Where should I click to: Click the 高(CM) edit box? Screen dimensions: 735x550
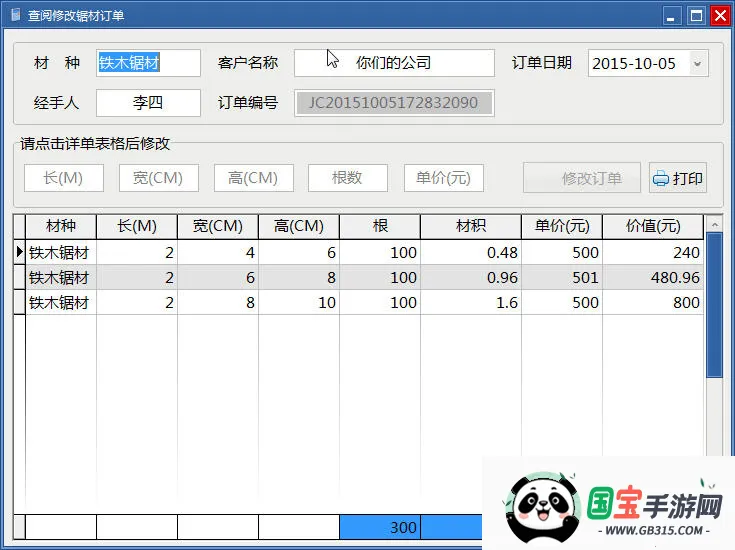tap(254, 178)
